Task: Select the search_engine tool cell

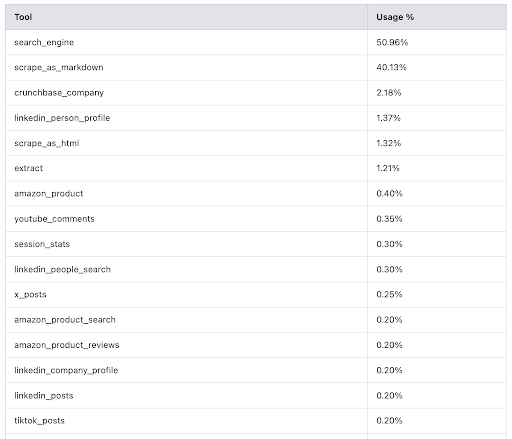Action: (186, 42)
